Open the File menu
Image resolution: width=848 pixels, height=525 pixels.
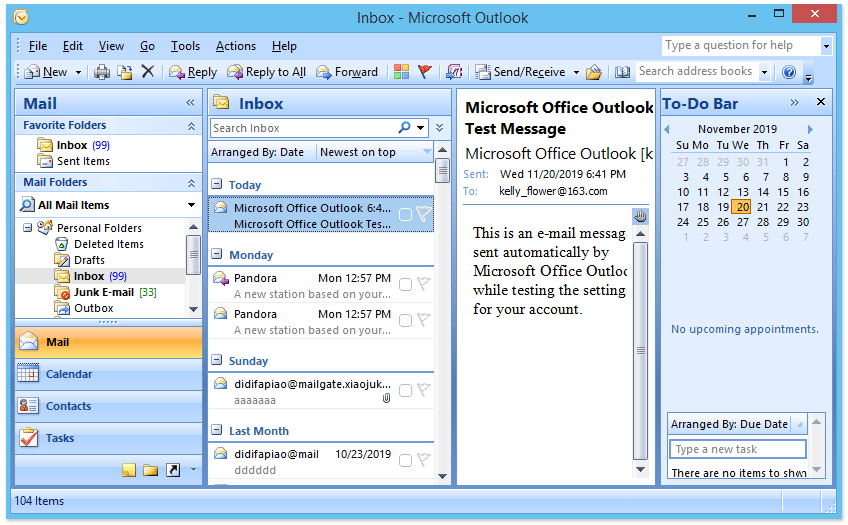pos(38,46)
